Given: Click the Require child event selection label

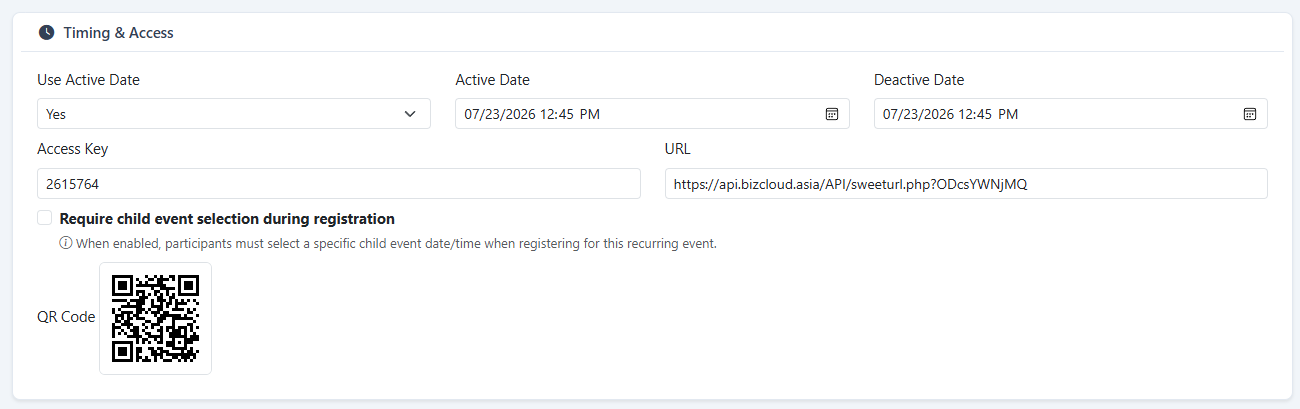Looking at the screenshot, I should pyautogui.click(x=227, y=218).
